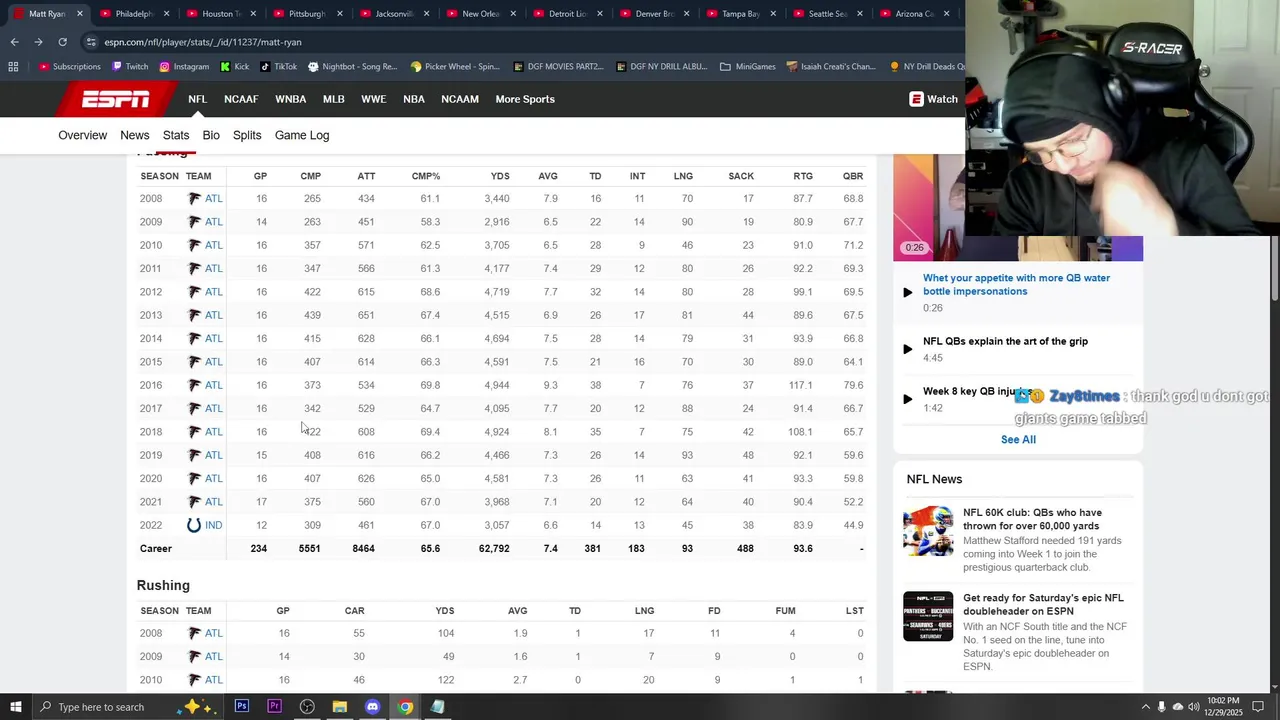
Task: Open the NBA menu on ESPN
Action: tap(414, 99)
